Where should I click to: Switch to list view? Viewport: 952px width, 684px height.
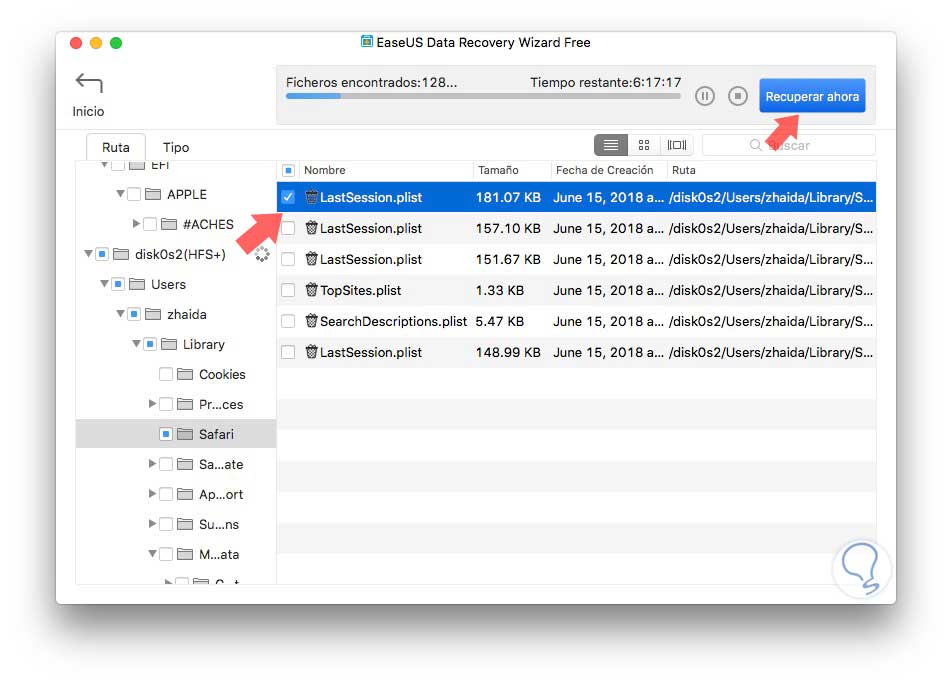611,145
